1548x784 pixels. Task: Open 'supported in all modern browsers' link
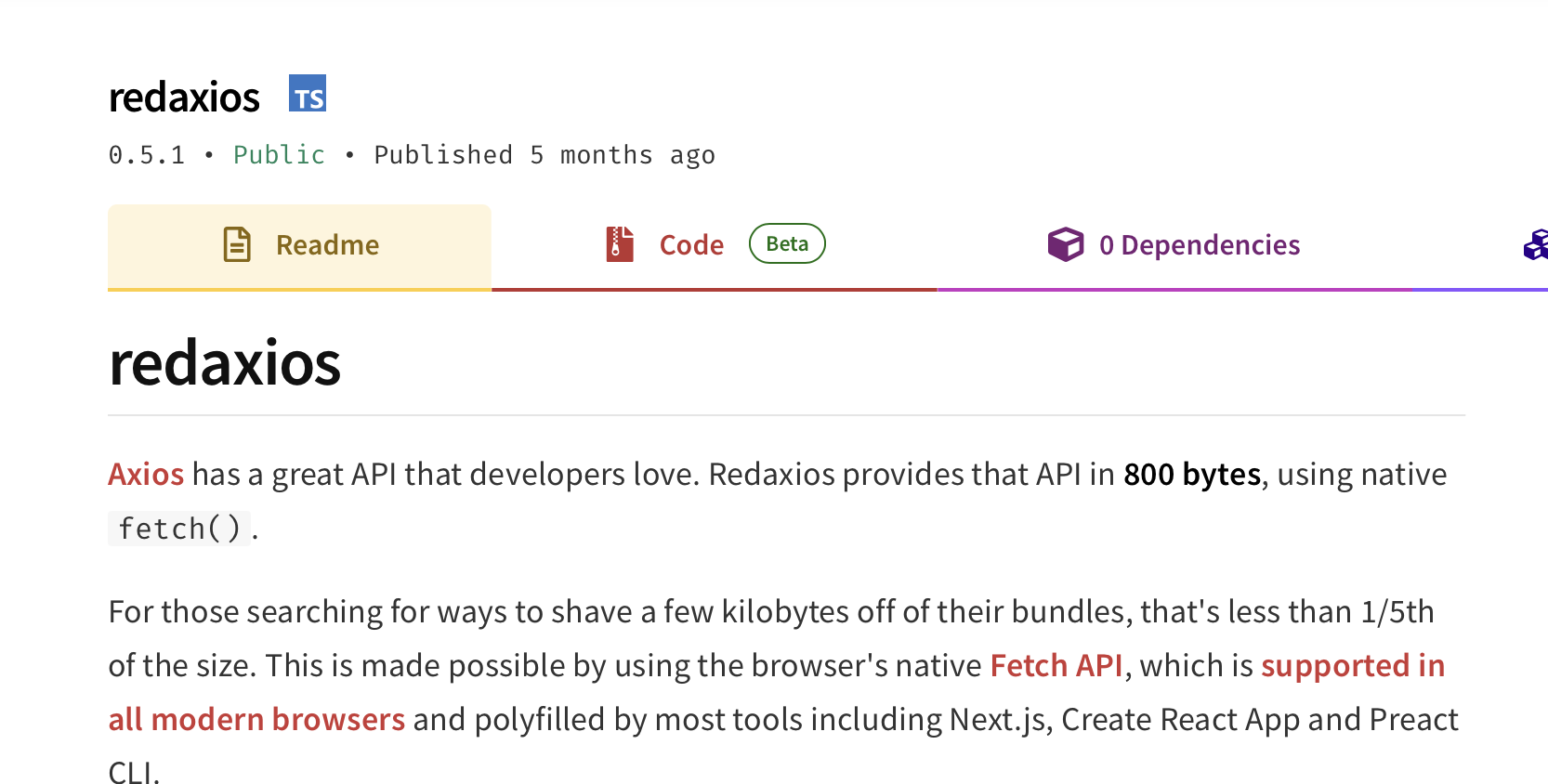[1352, 666]
